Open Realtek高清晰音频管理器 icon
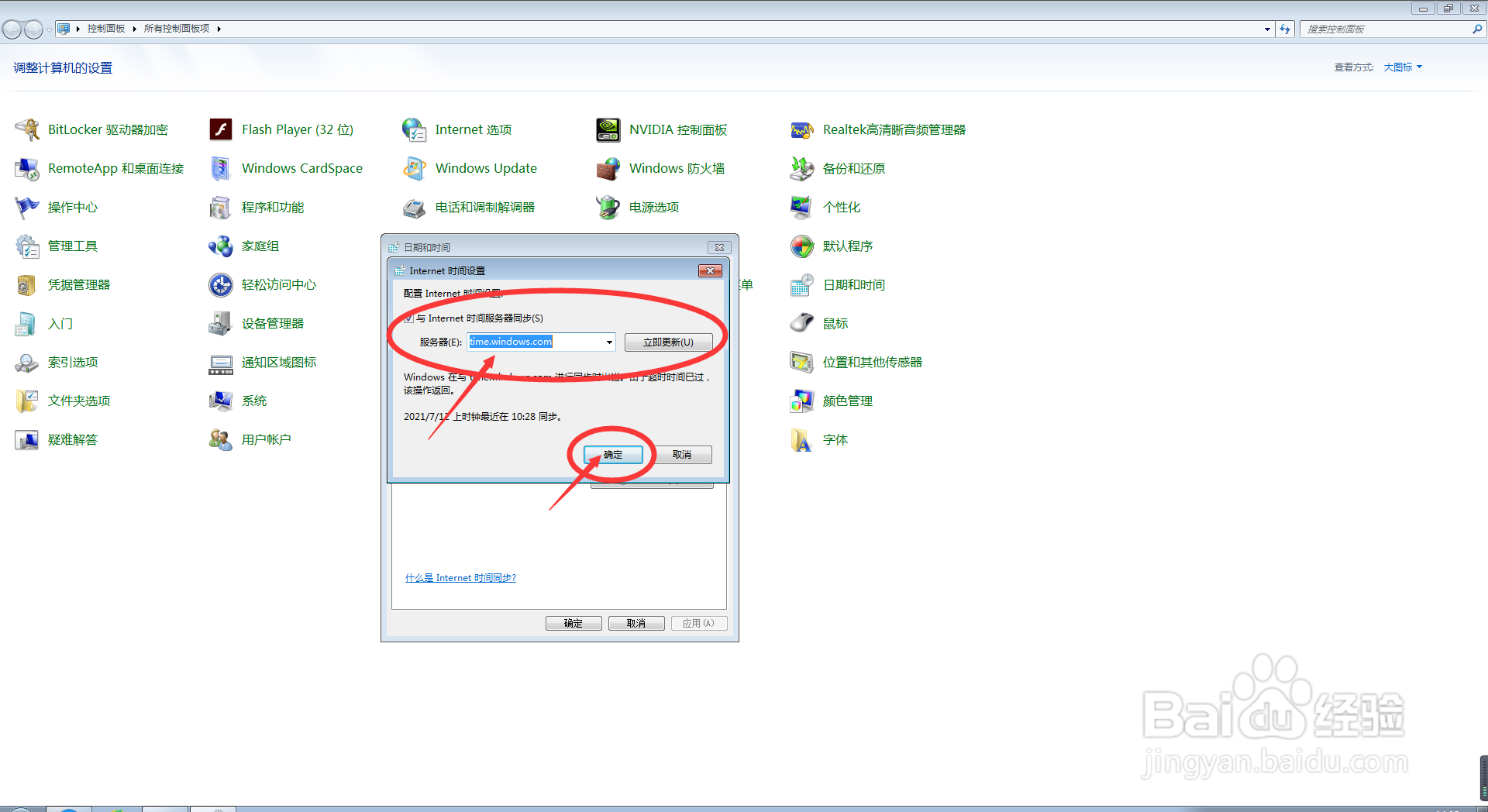The height and width of the screenshot is (812, 1488). pos(802,129)
